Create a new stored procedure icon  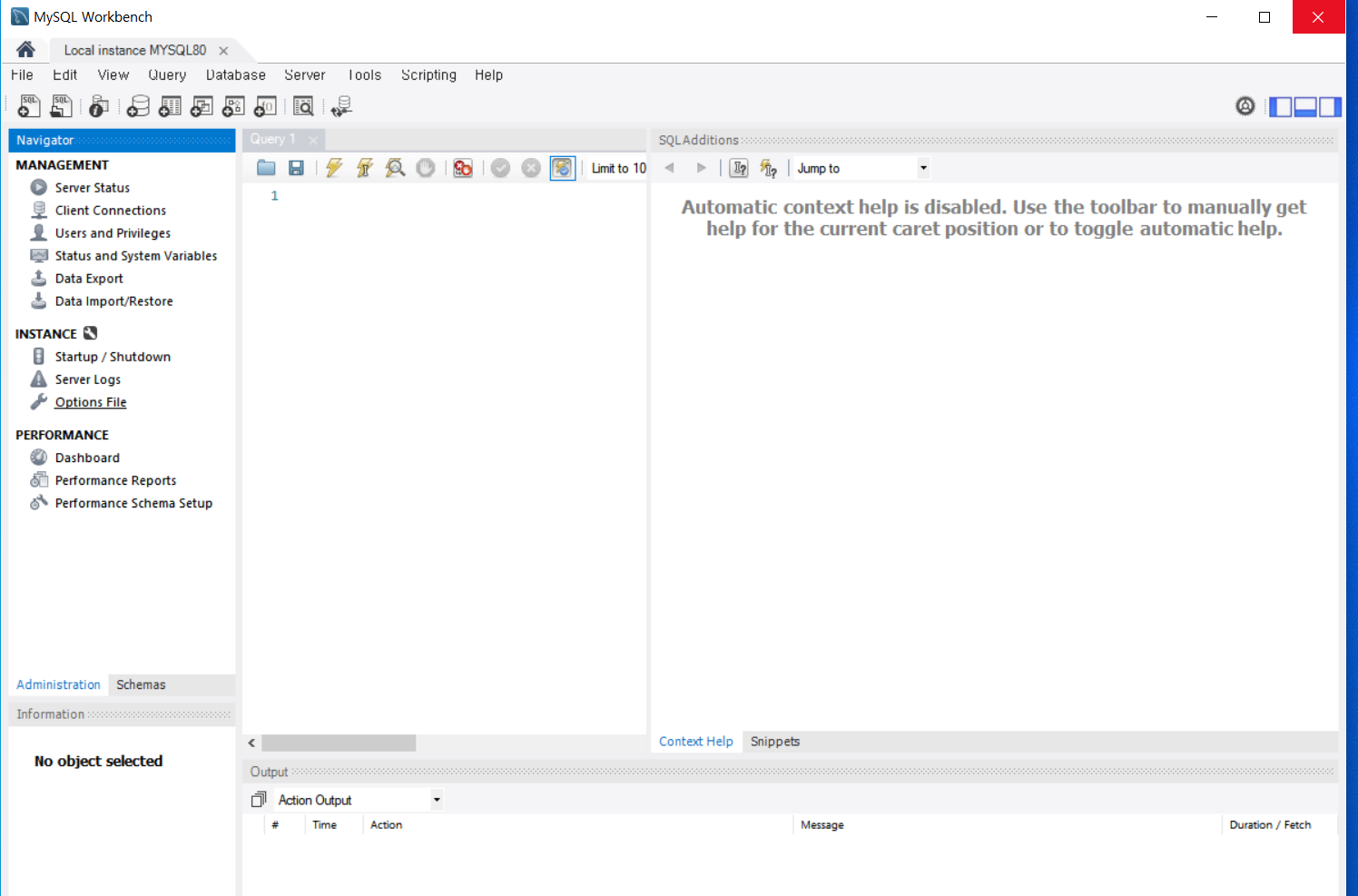[233, 106]
